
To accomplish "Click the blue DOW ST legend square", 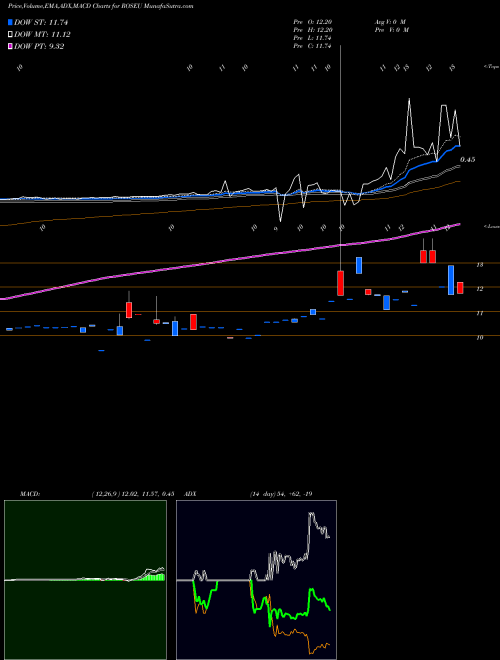I will (10, 22).
